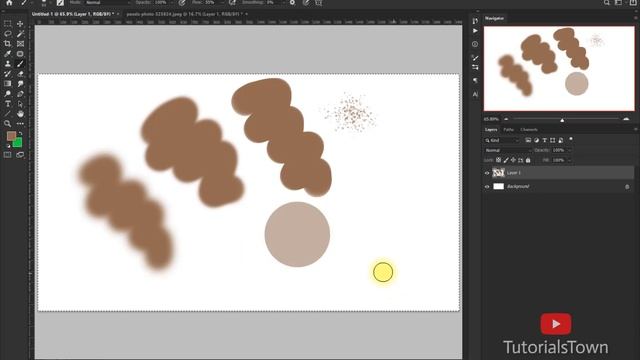Image resolution: width=640 pixels, height=360 pixels.
Task: Switch to the Channels tab
Action: 529,129
